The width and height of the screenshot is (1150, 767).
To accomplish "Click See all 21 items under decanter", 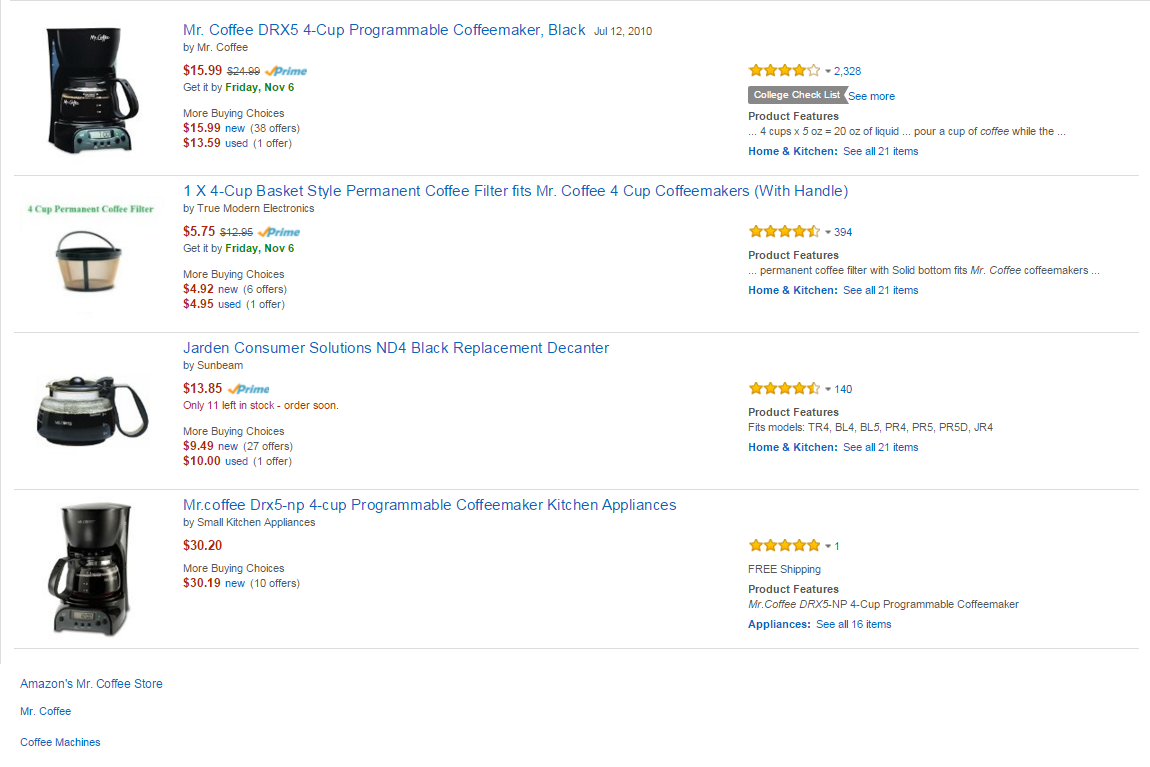I will pos(880,447).
